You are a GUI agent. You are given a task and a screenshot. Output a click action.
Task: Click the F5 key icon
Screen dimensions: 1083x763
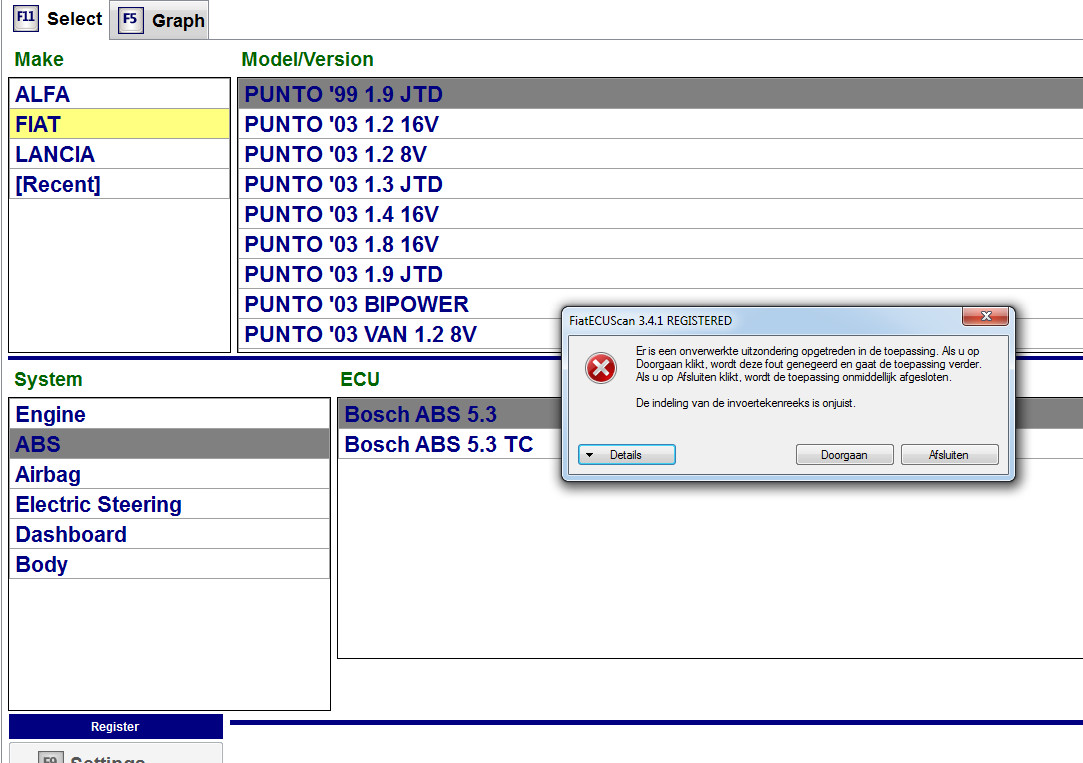(x=131, y=19)
